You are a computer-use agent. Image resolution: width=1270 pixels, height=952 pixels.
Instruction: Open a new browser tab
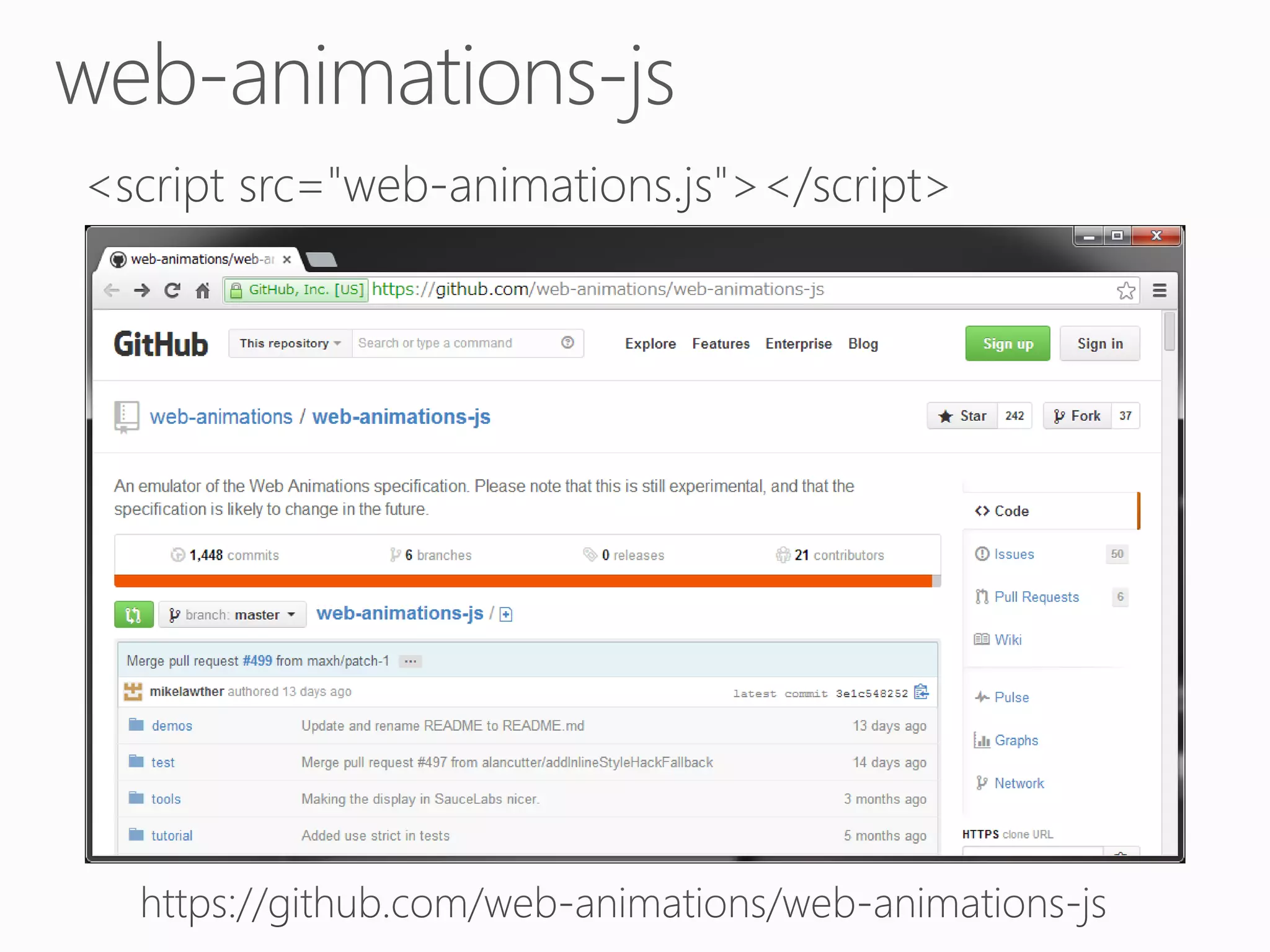321,259
